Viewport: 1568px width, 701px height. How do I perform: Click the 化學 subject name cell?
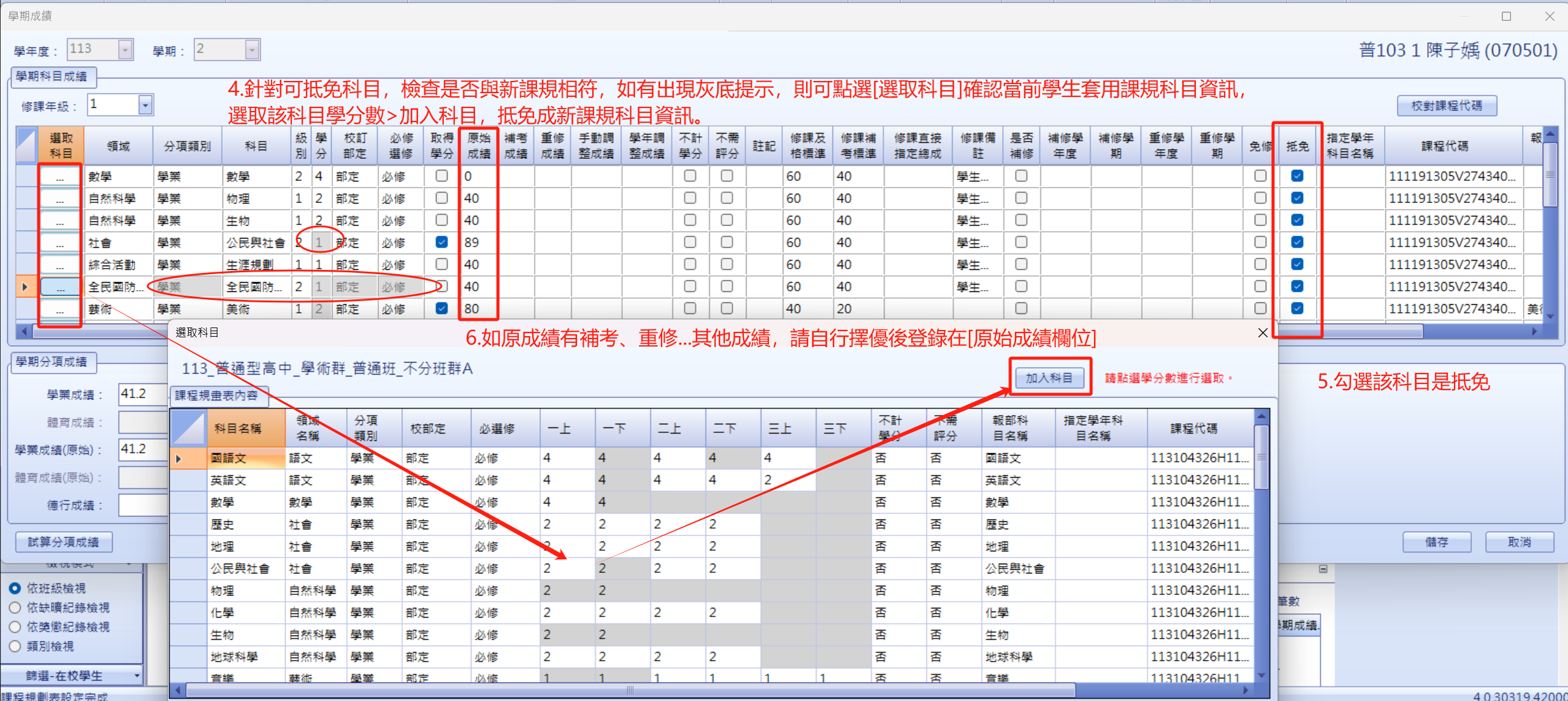[247, 613]
